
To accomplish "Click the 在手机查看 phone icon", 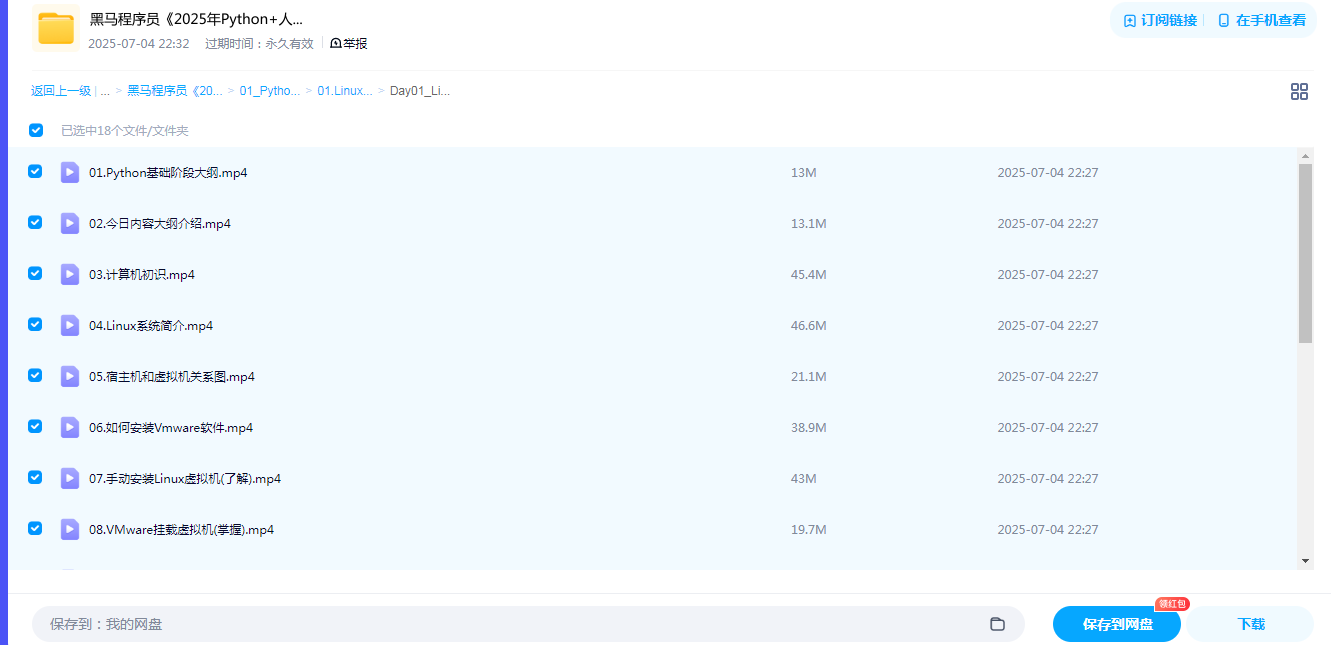I will 1223,20.
